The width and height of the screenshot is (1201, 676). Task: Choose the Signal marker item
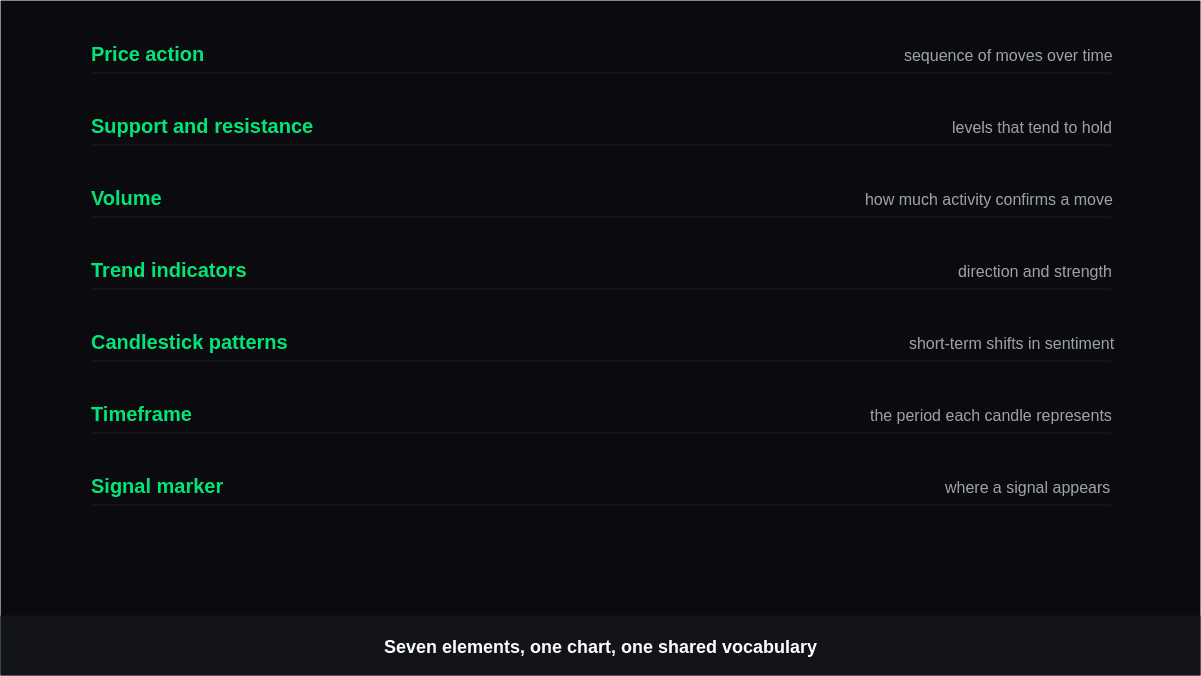[x=157, y=487]
